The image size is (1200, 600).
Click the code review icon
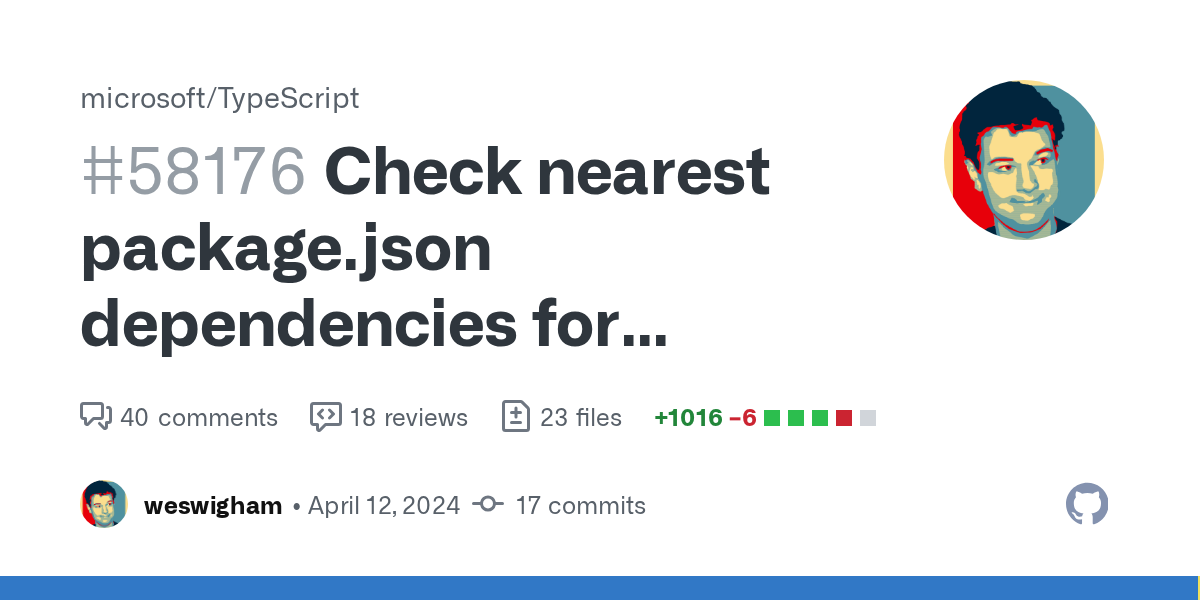[x=326, y=417]
